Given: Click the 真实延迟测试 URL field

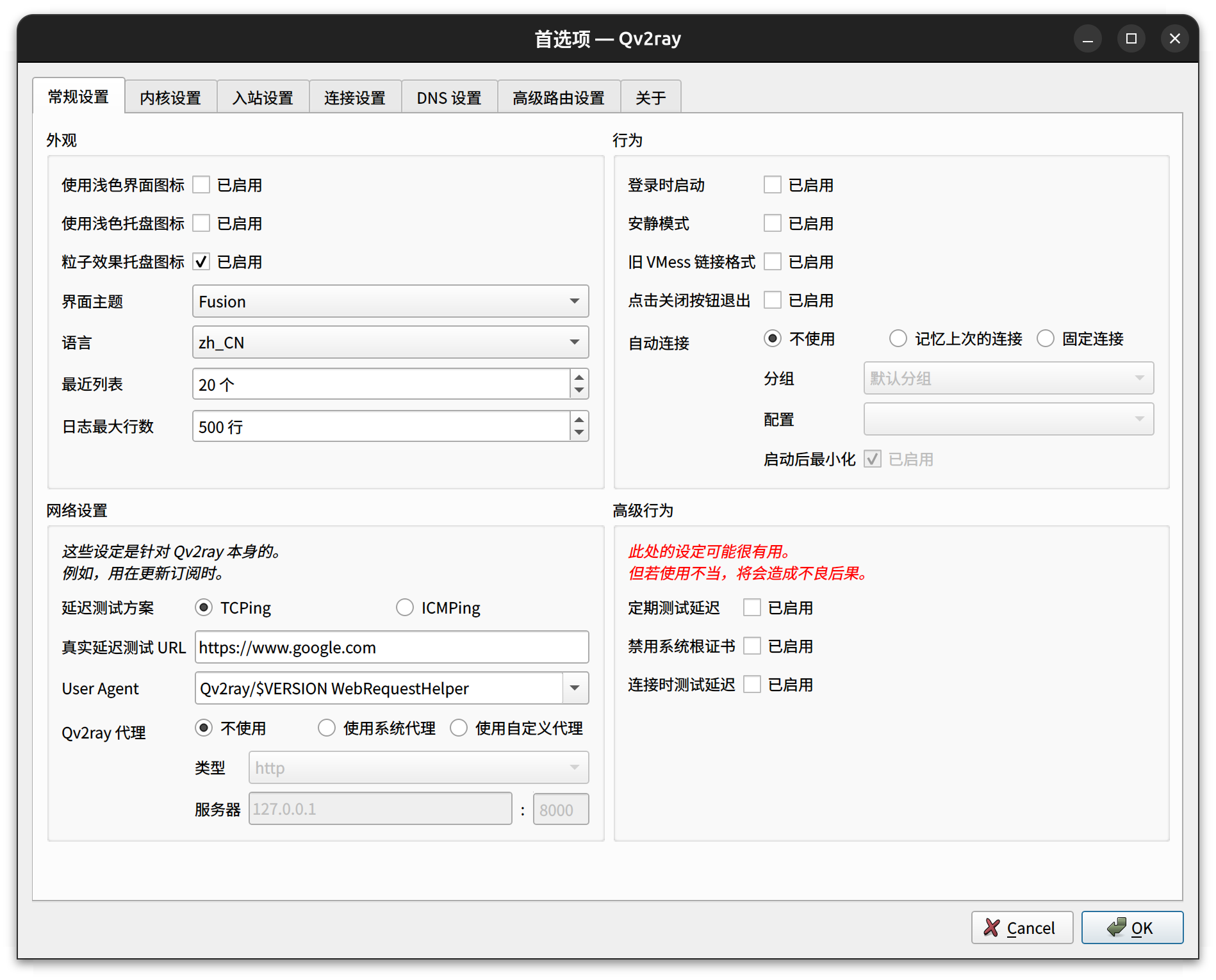Looking at the screenshot, I should [391, 648].
